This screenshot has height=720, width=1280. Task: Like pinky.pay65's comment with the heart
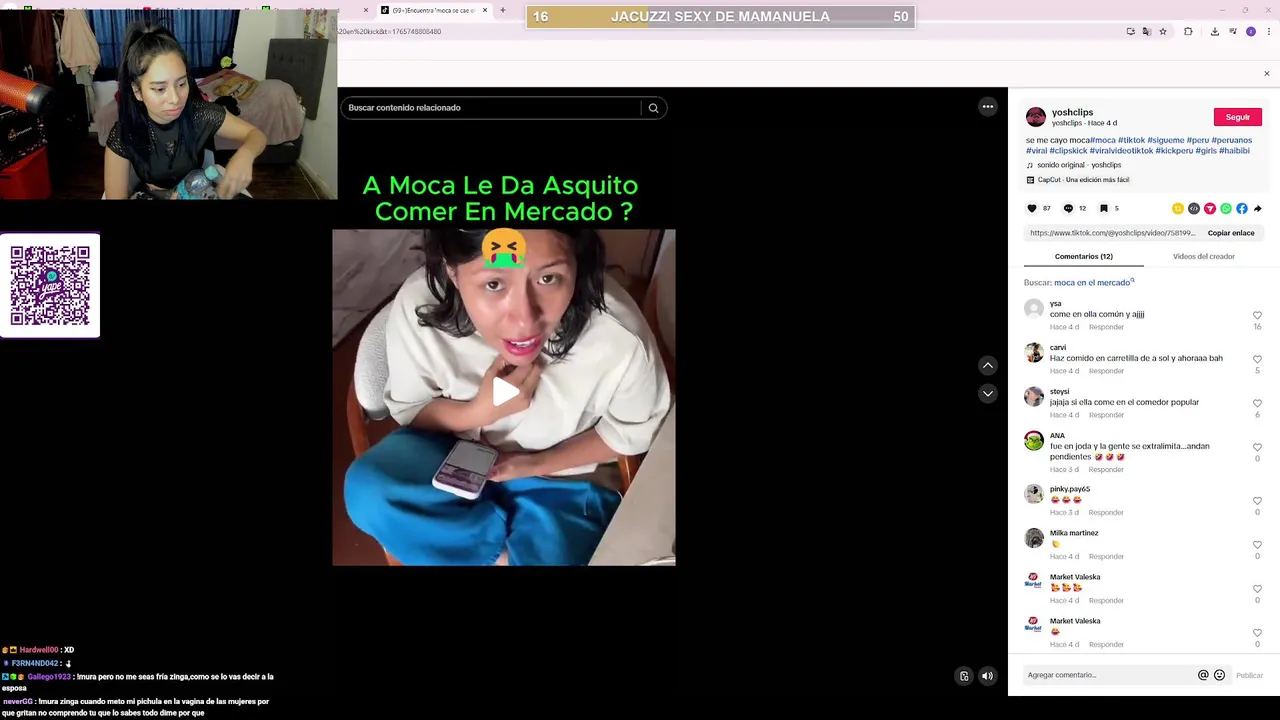click(x=1257, y=501)
